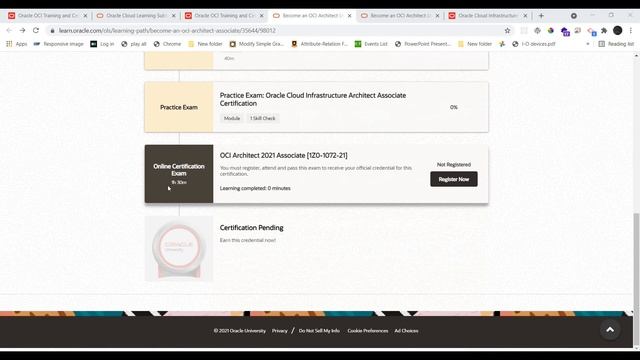Click the address bar URL field
The width and height of the screenshot is (640, 360).
click(x=278, y=30)
